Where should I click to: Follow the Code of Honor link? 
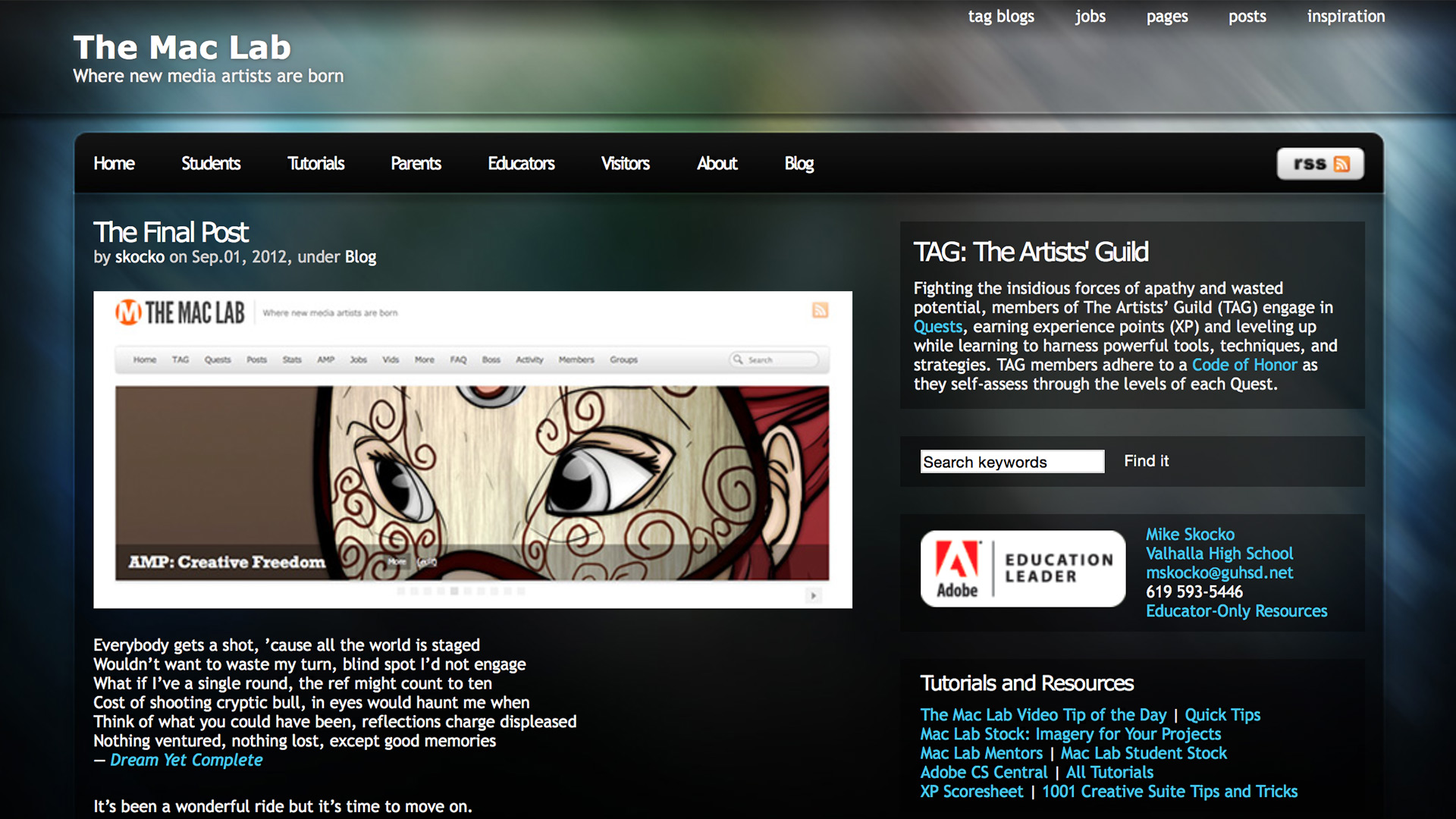point(1244,365)
